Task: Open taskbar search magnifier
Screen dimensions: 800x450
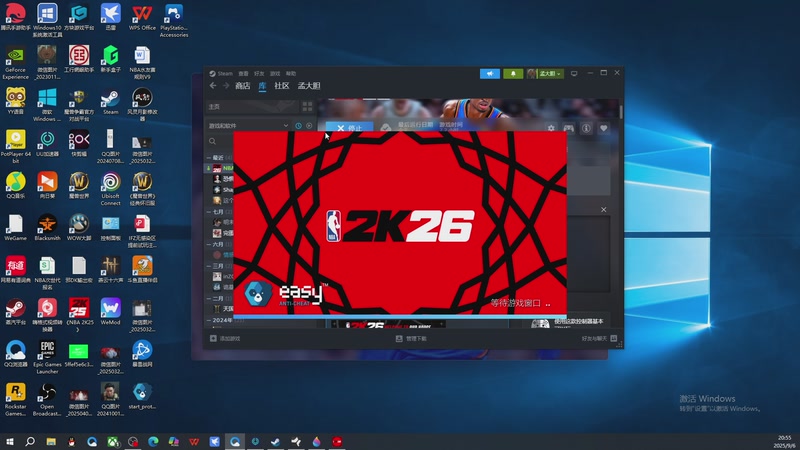Action: pos(30,441)
